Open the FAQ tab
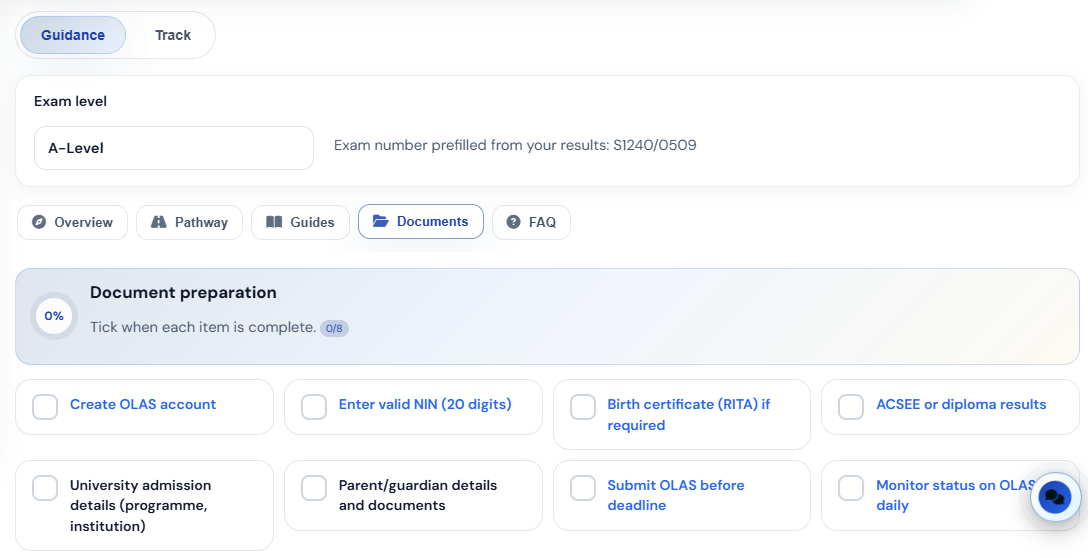Image resolution: width=1088 pixels, height=558 pixels. pyautogui.click(x=532, y=223)
